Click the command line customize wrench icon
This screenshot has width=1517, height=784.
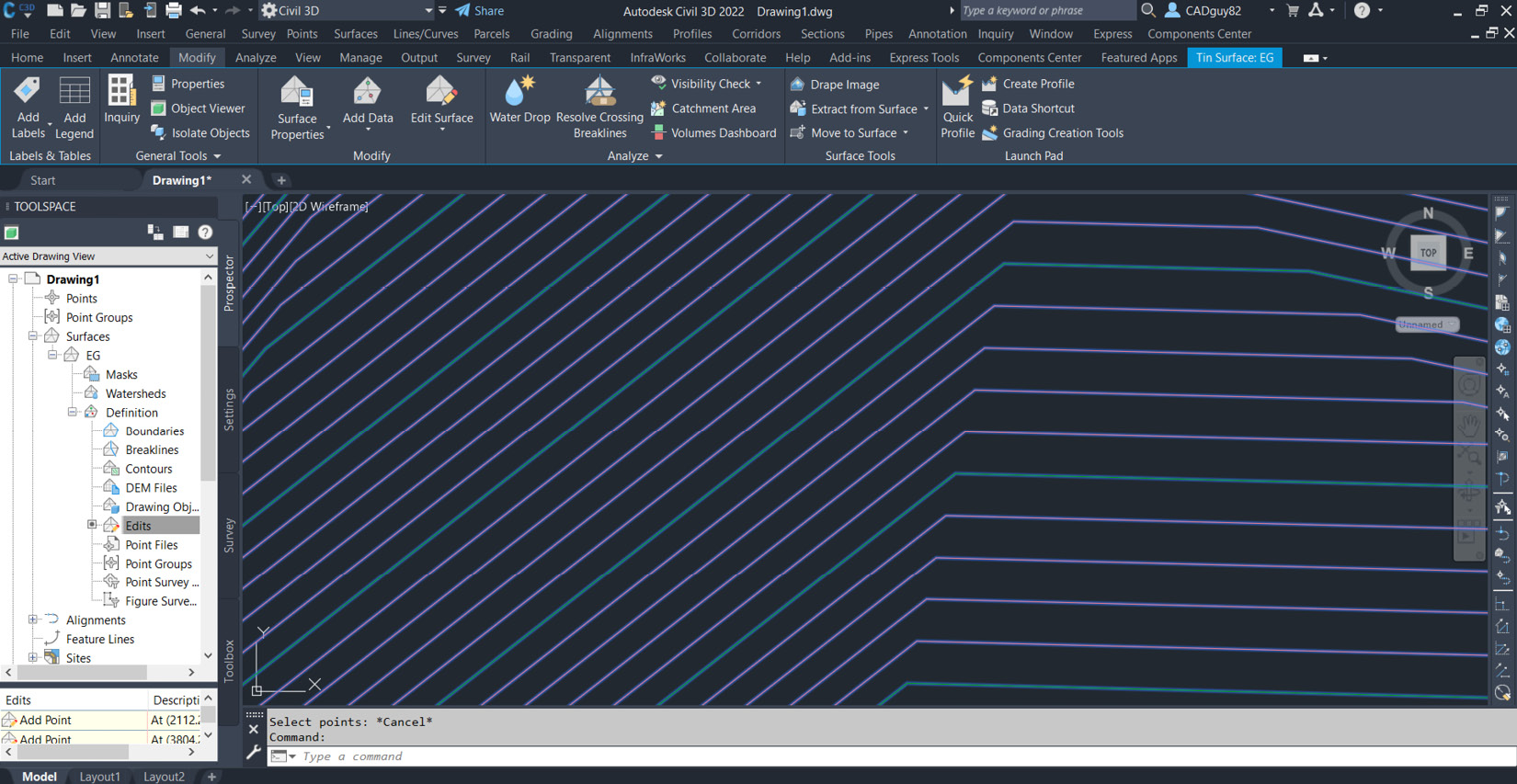coord(254,754)
